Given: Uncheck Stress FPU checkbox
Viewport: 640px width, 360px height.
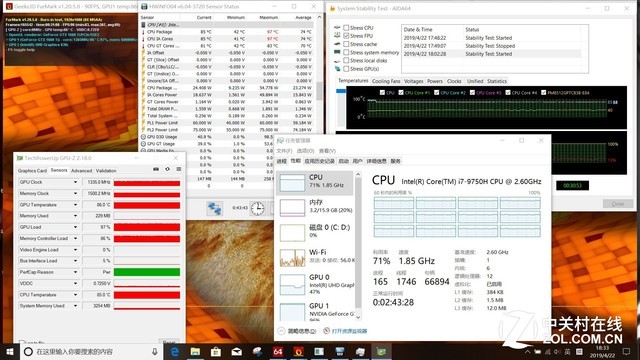Looking at the screenshot, I should coord(346,36).
